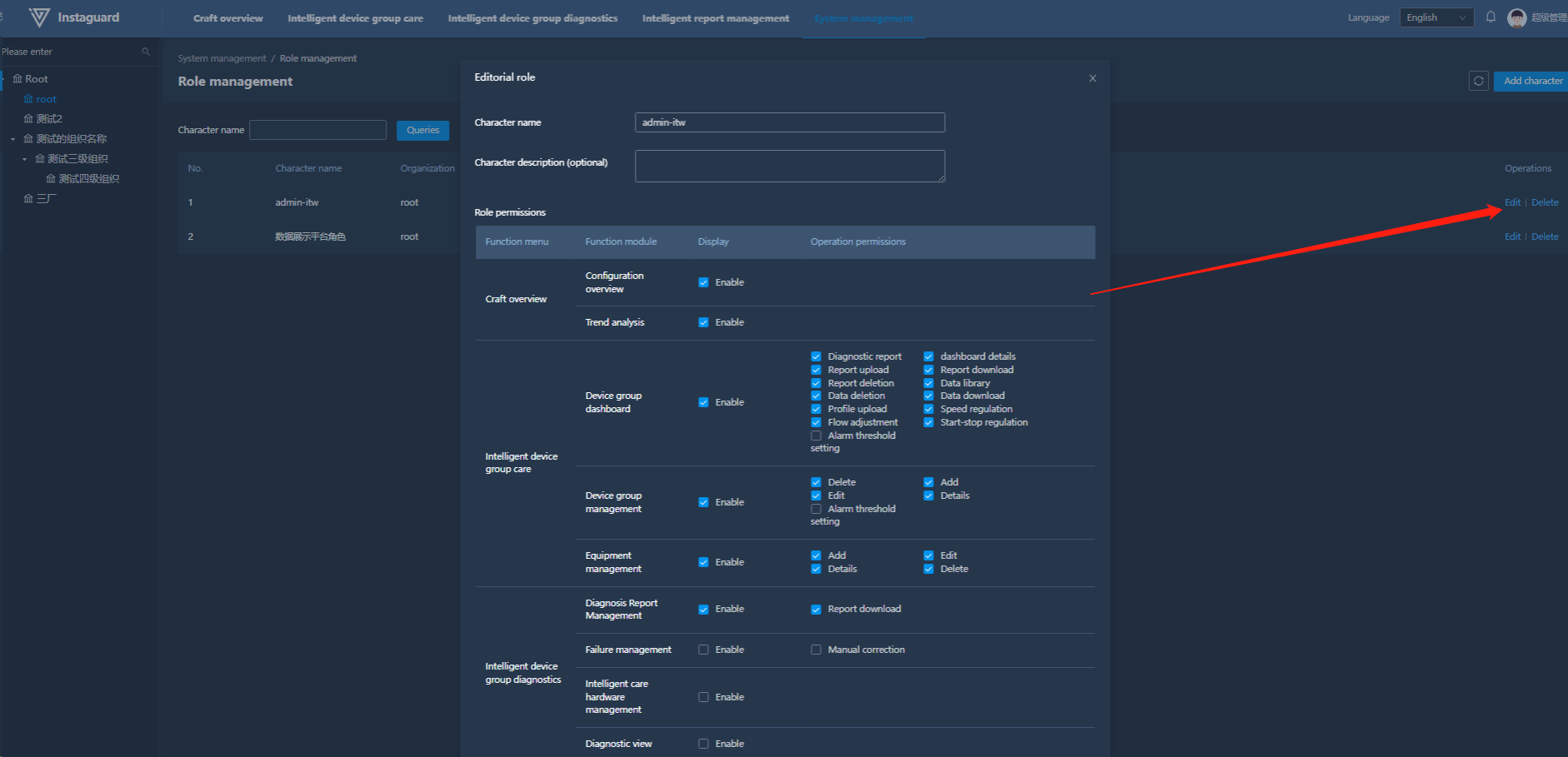Image resolution: width=1568 pixels, height=757 pixels.
Task: Click the Instaguard logo icon
Action: [39, 17]
